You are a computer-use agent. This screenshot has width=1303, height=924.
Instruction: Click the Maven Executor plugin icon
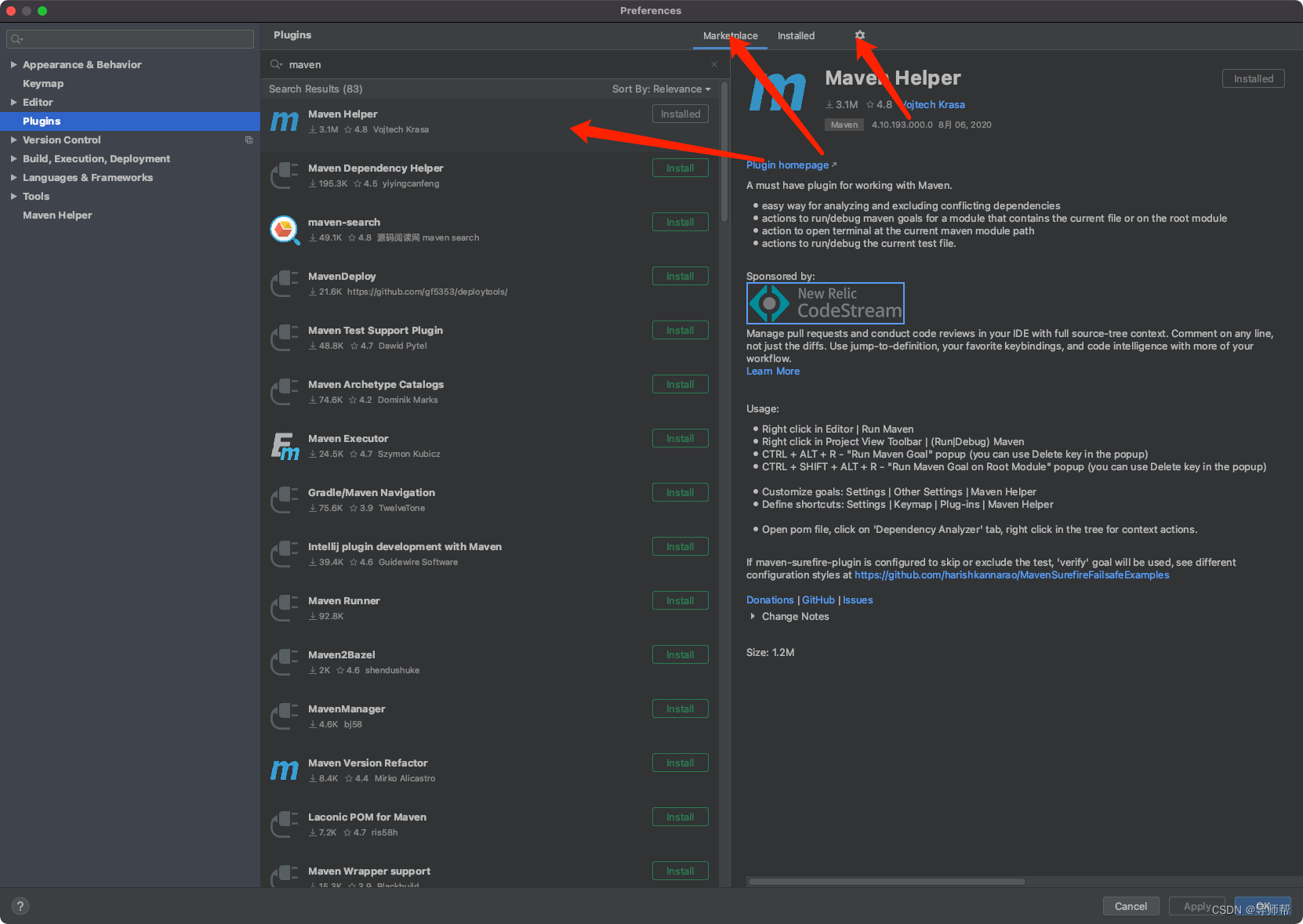[x=284, y=446]
